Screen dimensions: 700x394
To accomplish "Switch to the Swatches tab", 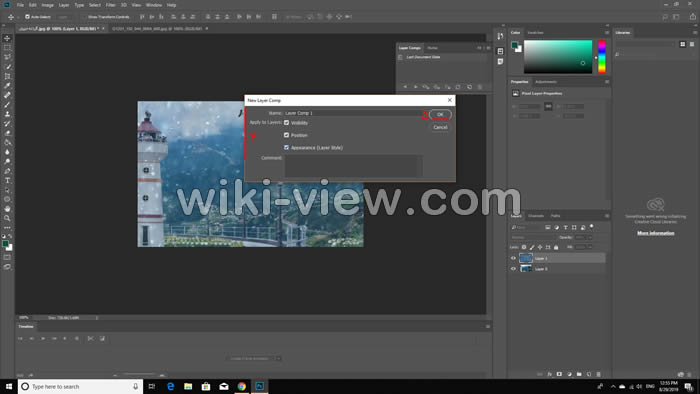I will click(x=536, y=33).
